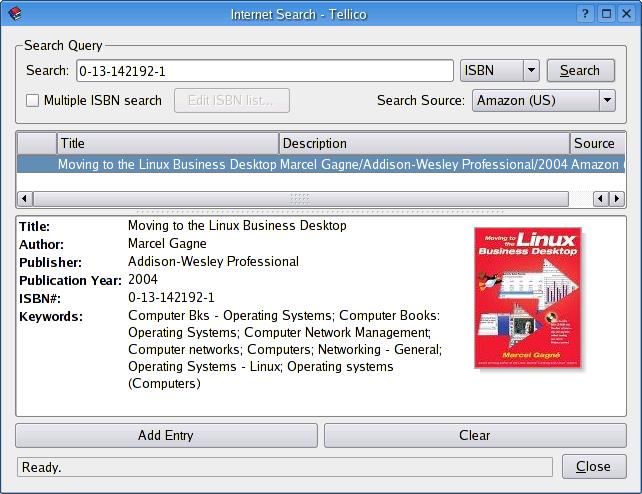Image resolution: width=642 pixels, height=494 pixels.
Task: Maximize the Internet Search window
Action: point(606,14)
